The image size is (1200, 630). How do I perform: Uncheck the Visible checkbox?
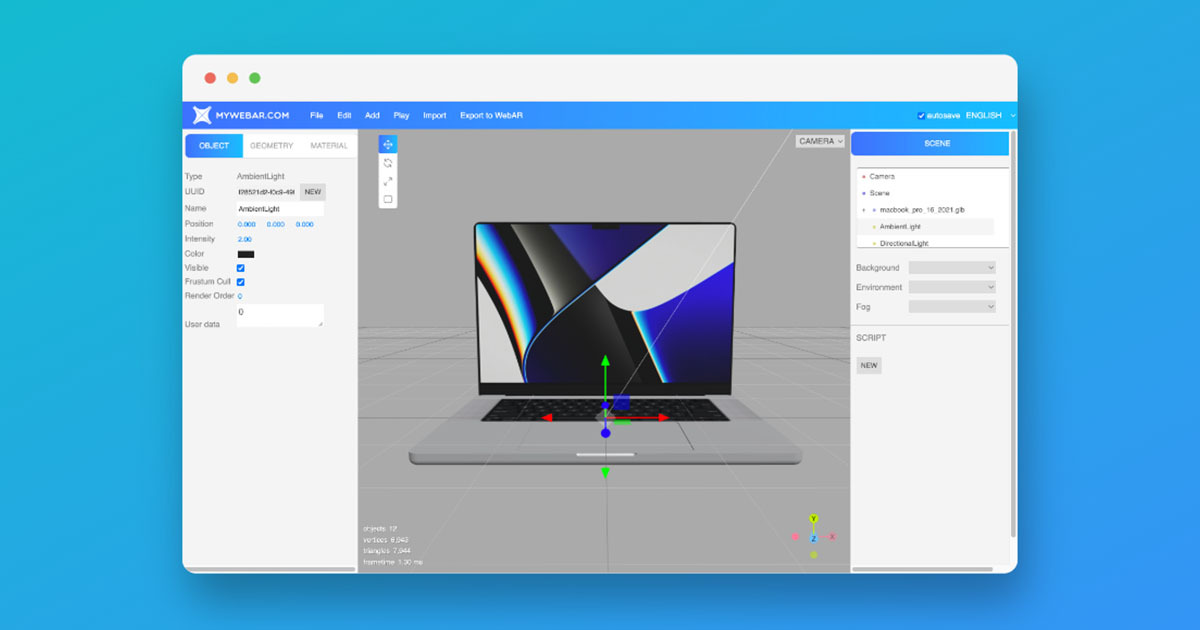click(240, 268)
